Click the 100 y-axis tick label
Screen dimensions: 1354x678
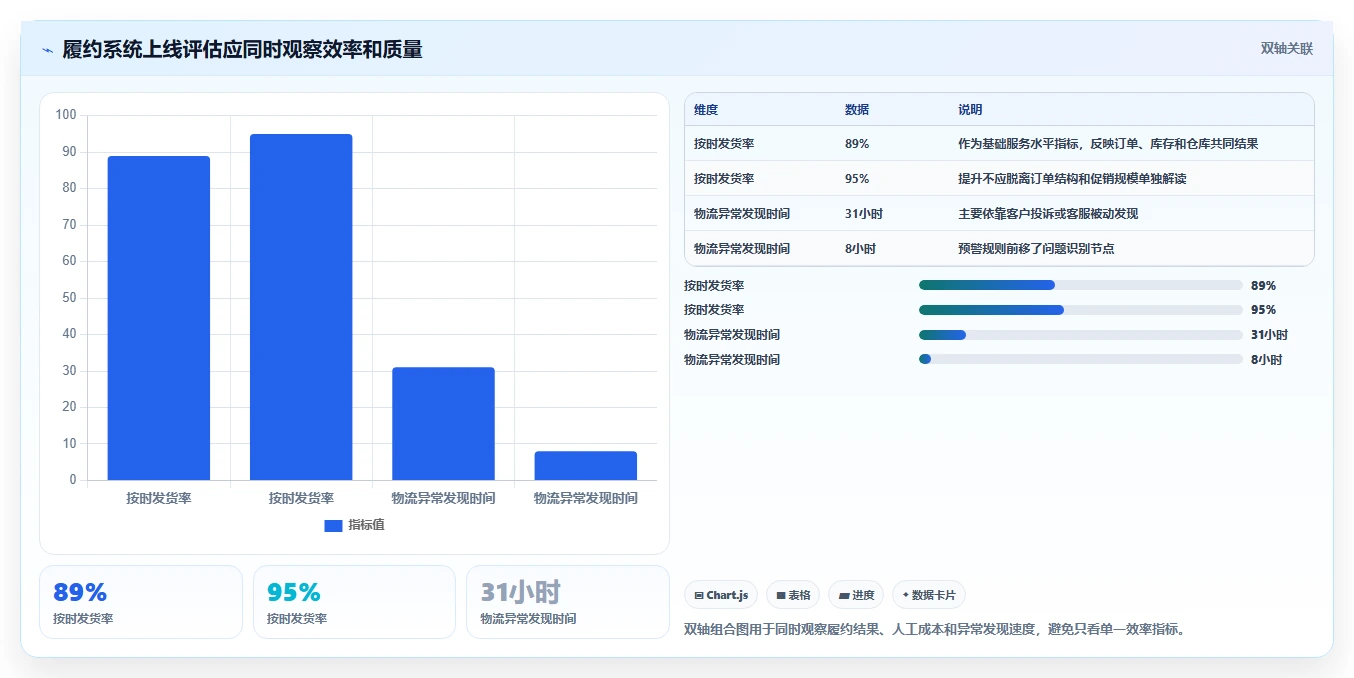click(66, 115)
